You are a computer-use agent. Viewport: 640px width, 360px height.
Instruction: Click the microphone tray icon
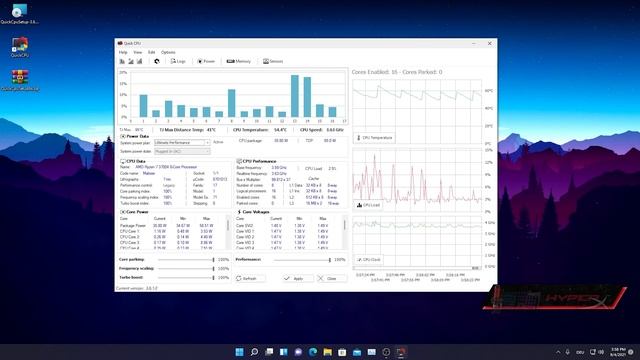pos(568,352)
